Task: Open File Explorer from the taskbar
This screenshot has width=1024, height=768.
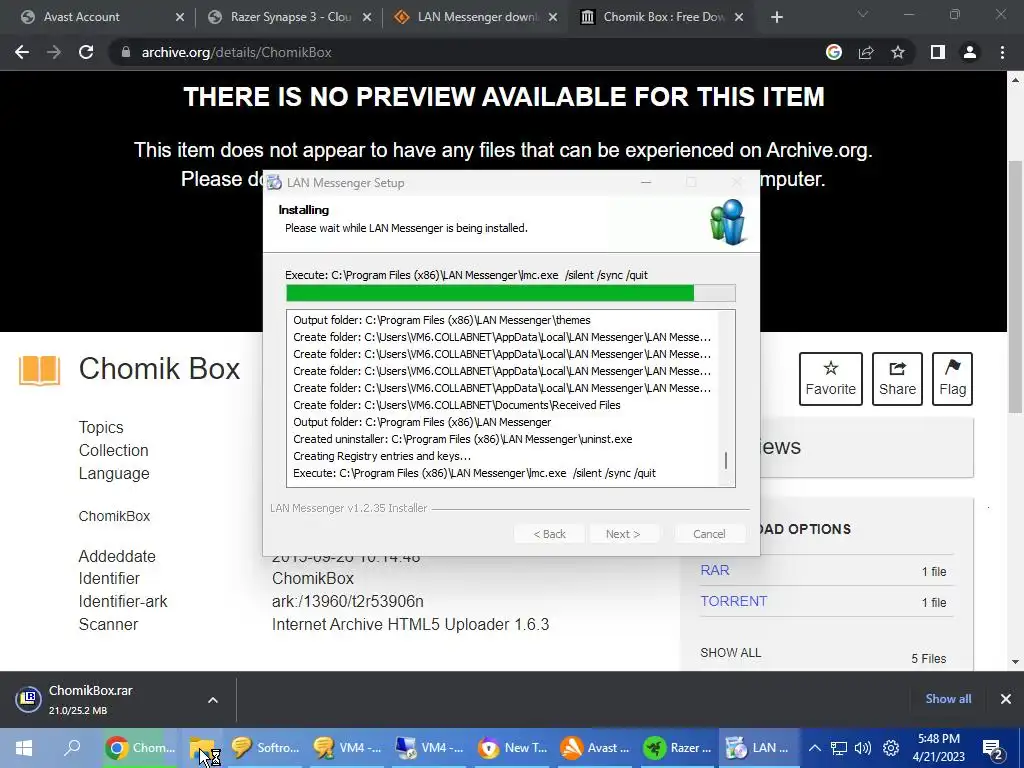Action: tap(202, 748)
